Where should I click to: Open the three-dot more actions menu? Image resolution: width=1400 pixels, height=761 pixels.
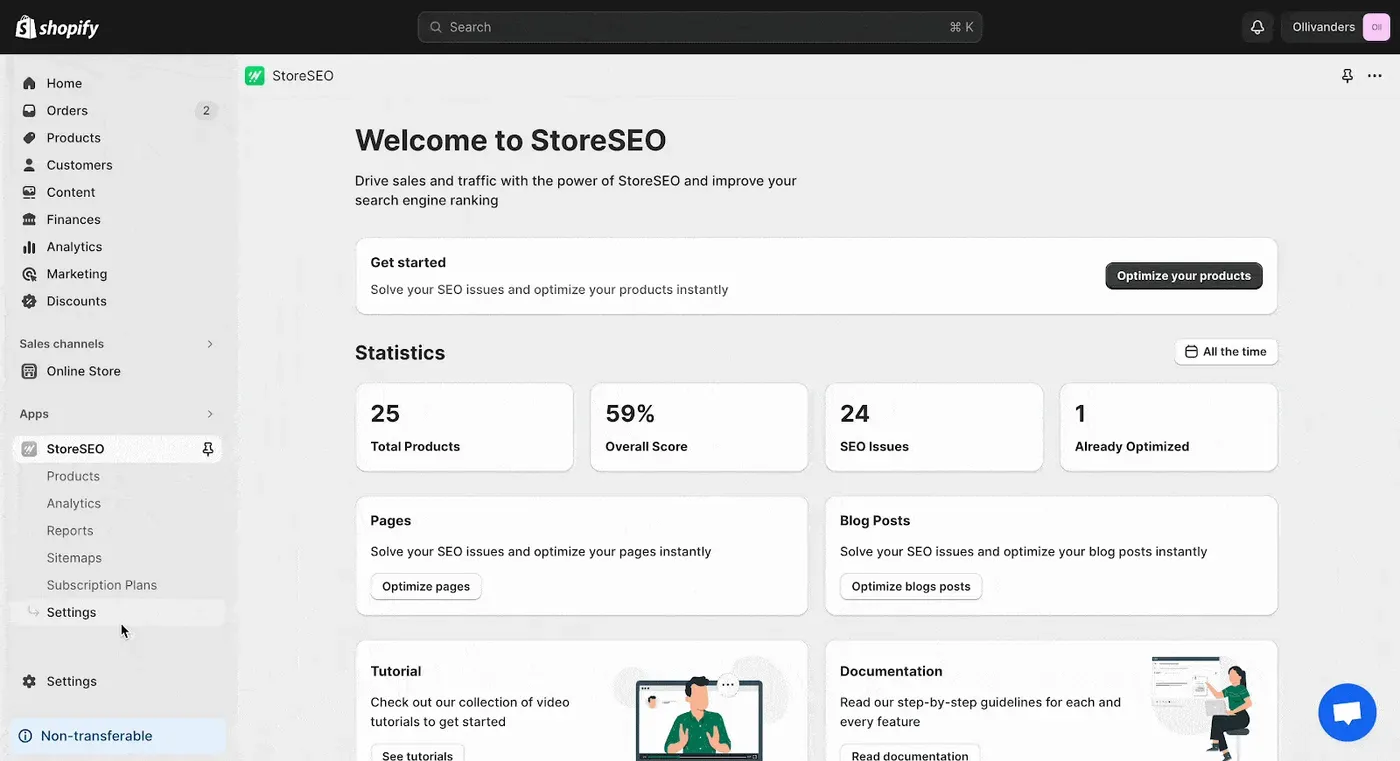[x=1374, y=76]
